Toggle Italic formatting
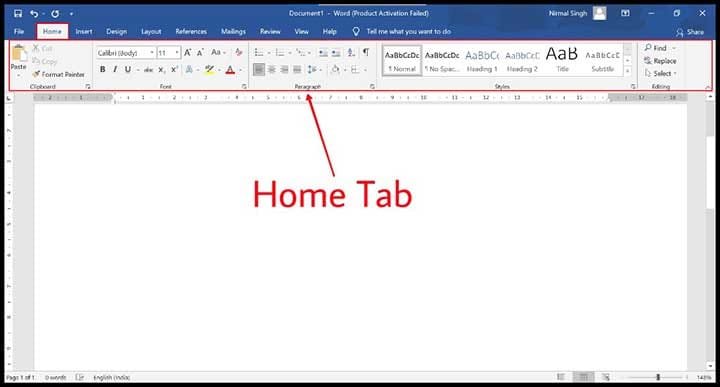This screenshot has width=720, height=387. (115, 69)
